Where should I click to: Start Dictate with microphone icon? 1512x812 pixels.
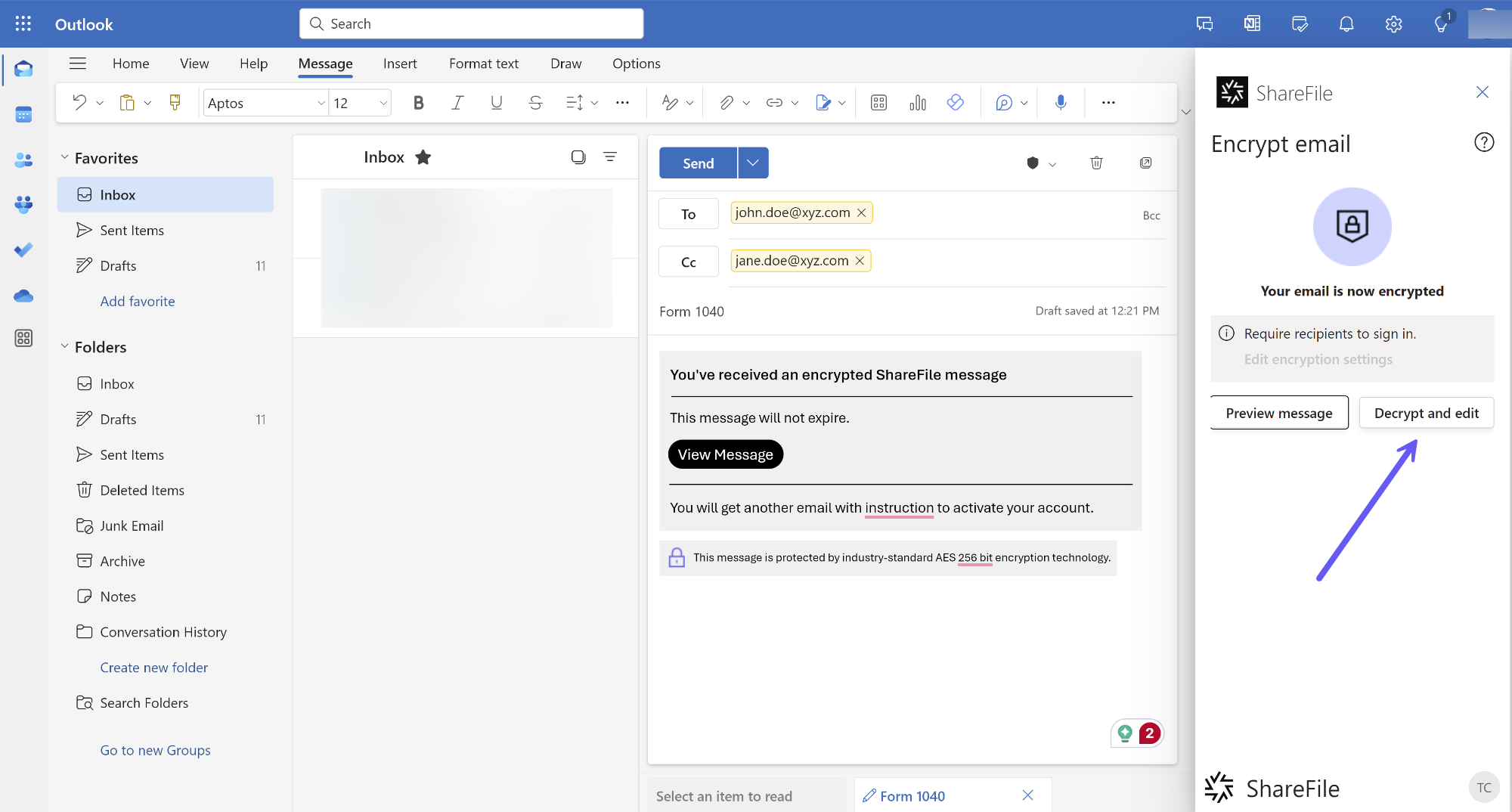pyautogui.click(x=1061, y=103)
